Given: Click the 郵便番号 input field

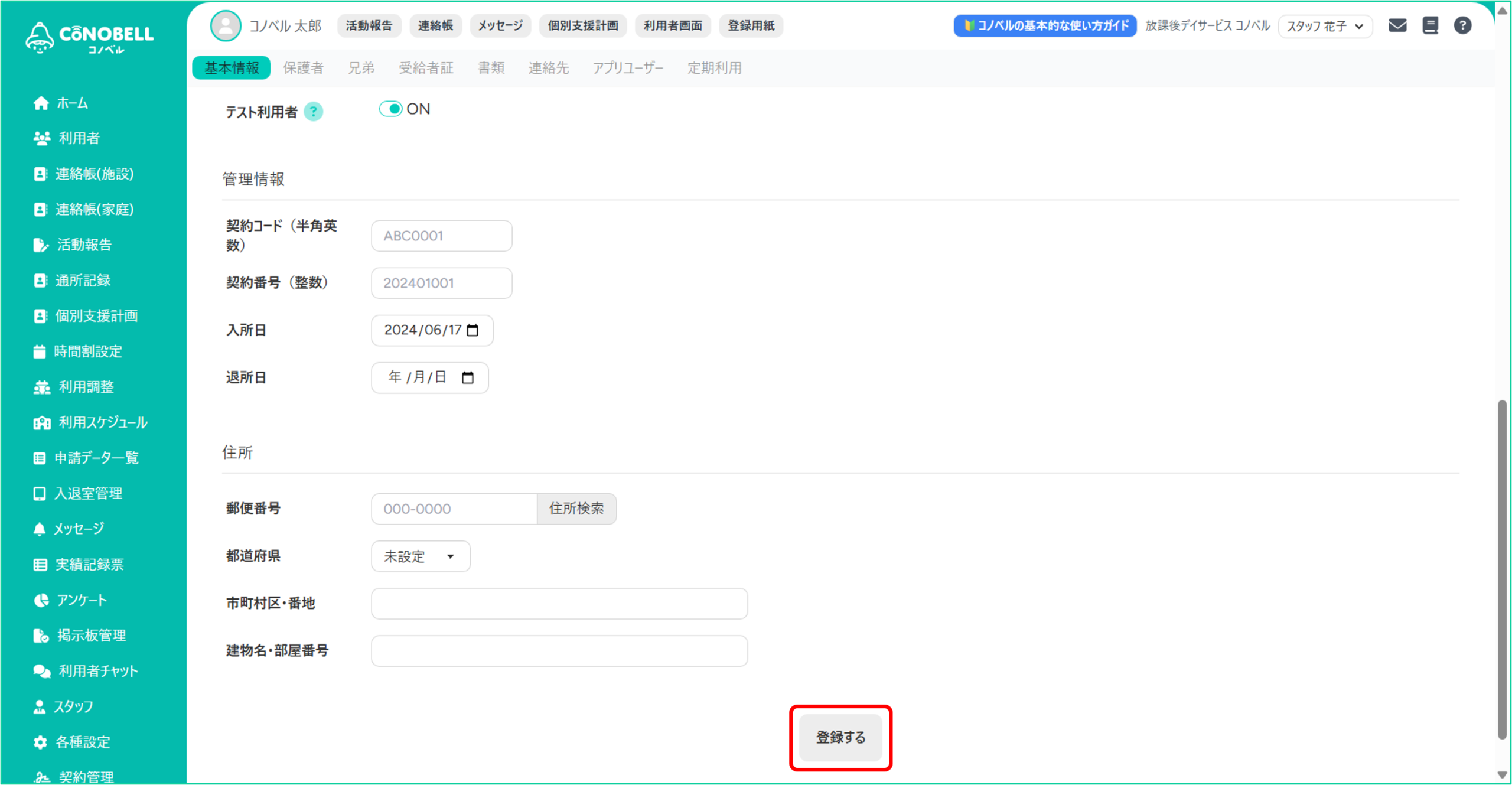Looking at the screenshot, I should (454, 509).
